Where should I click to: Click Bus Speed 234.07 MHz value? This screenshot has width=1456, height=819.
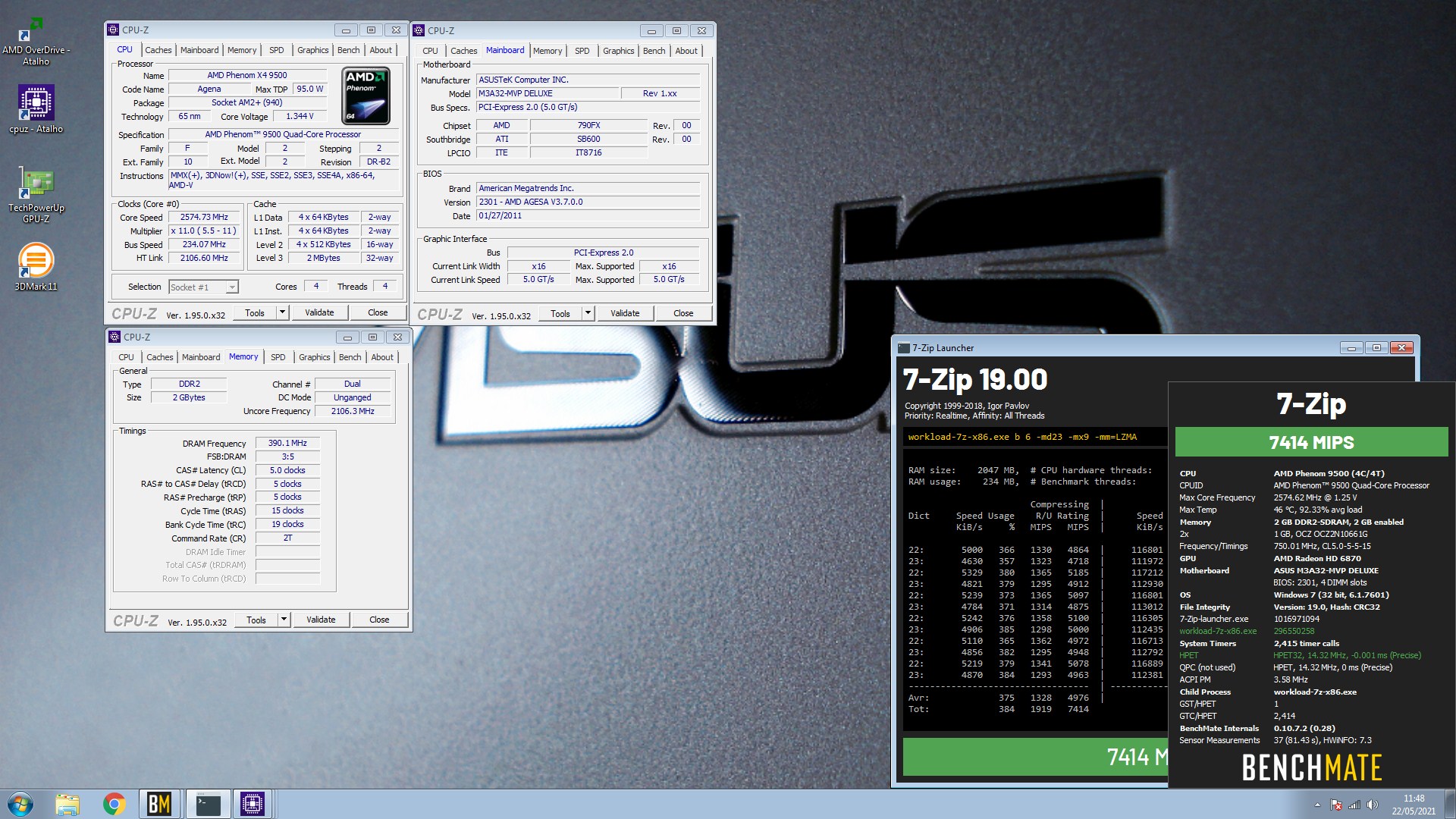(x=204, y=244)
